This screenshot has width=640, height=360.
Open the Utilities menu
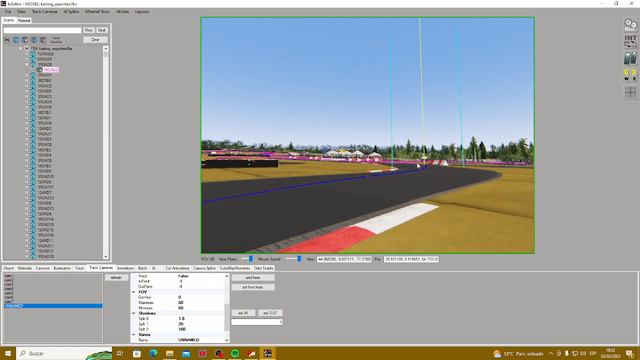(122, 12)
